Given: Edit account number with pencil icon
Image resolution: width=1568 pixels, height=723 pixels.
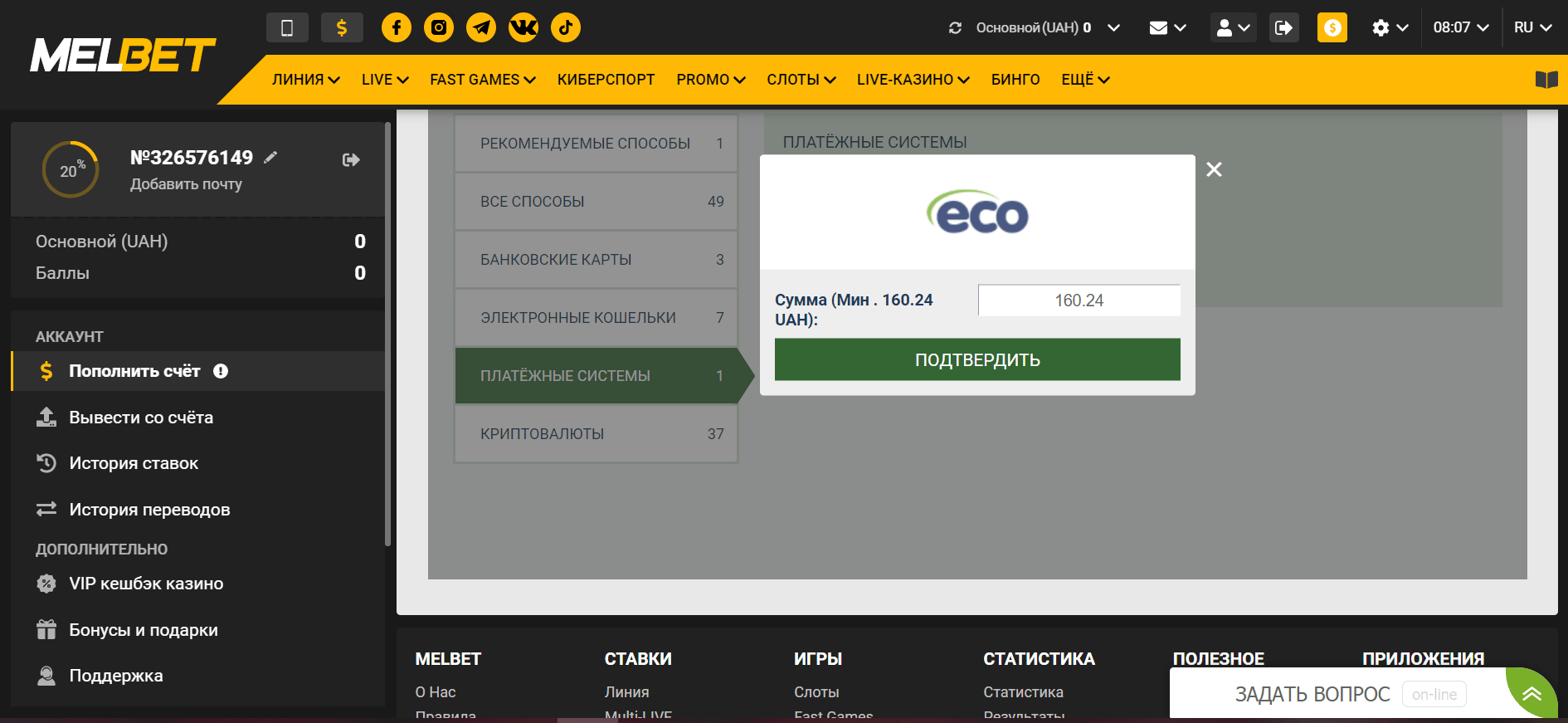Looking at the screenshot, I should coord(270,157).
